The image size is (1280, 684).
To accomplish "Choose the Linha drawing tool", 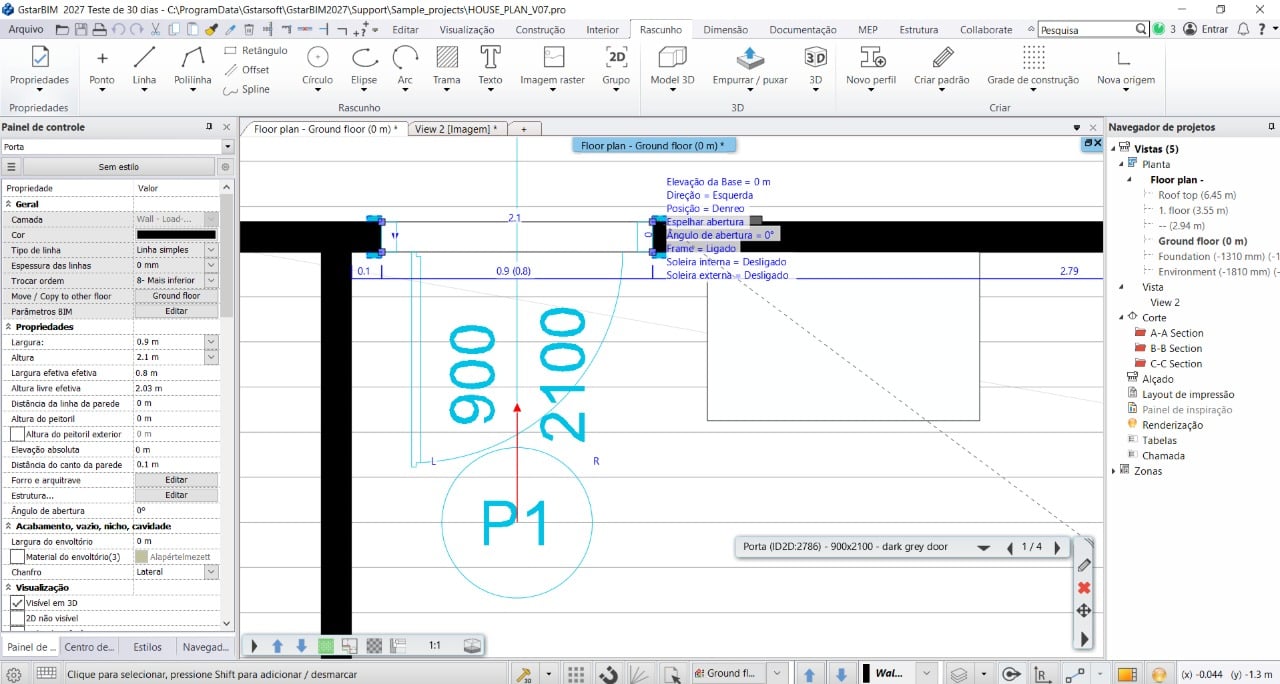I will [x=145, y=68].
